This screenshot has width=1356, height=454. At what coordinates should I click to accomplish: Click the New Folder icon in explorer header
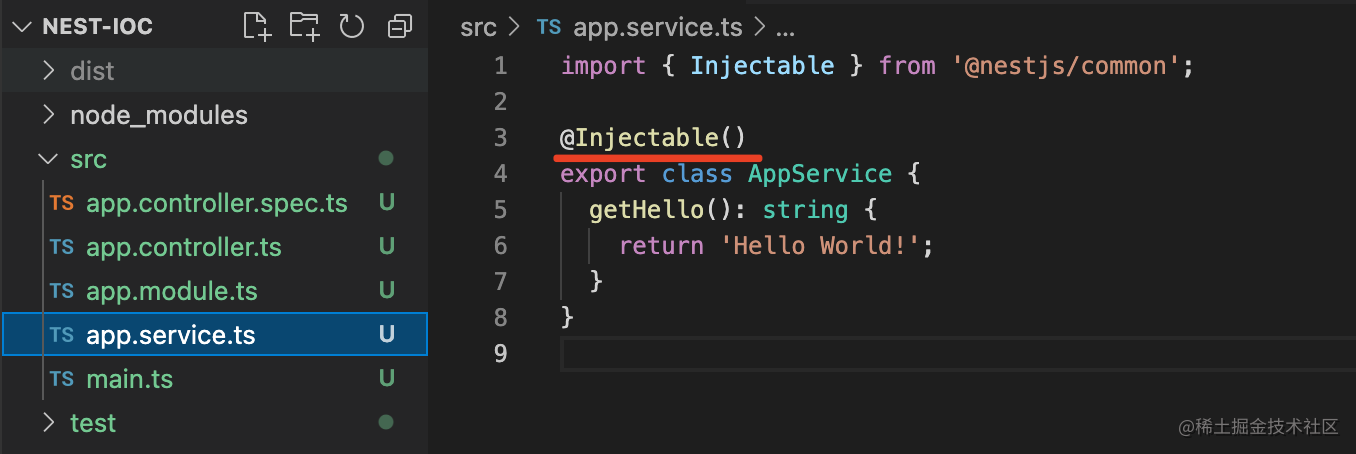(x=304, y=27)
